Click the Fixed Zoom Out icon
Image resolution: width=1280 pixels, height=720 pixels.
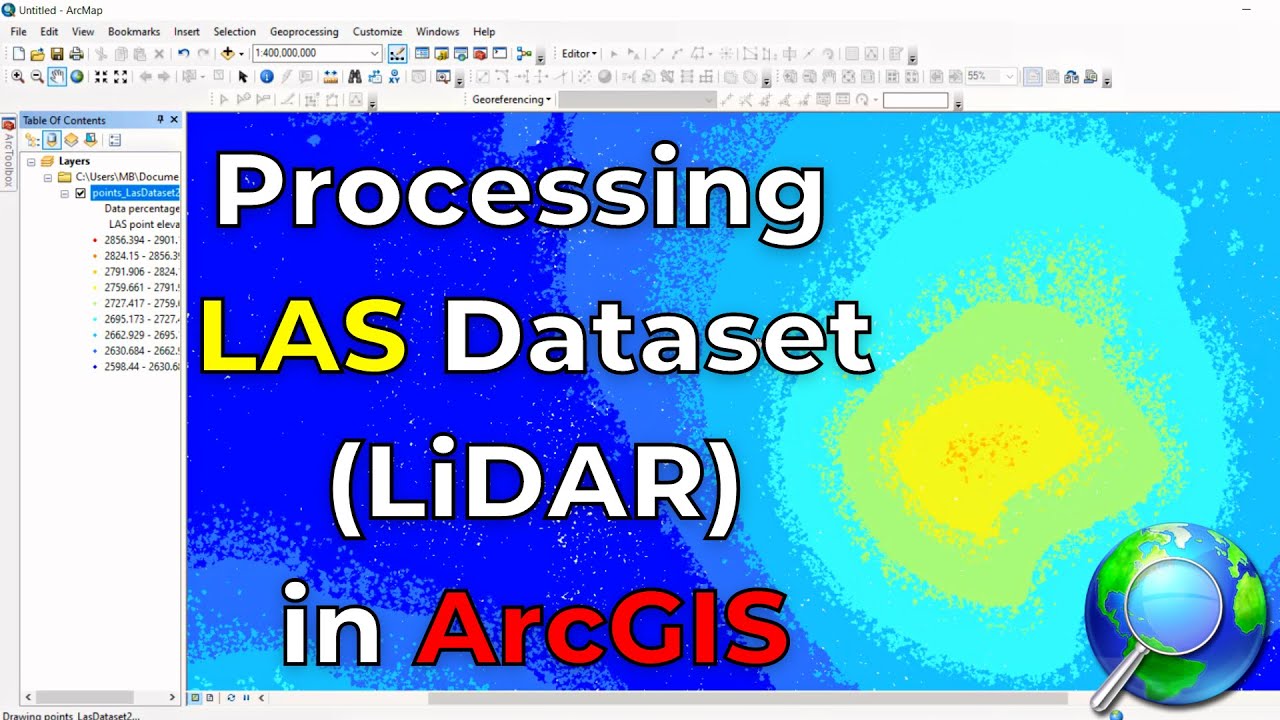121,77
